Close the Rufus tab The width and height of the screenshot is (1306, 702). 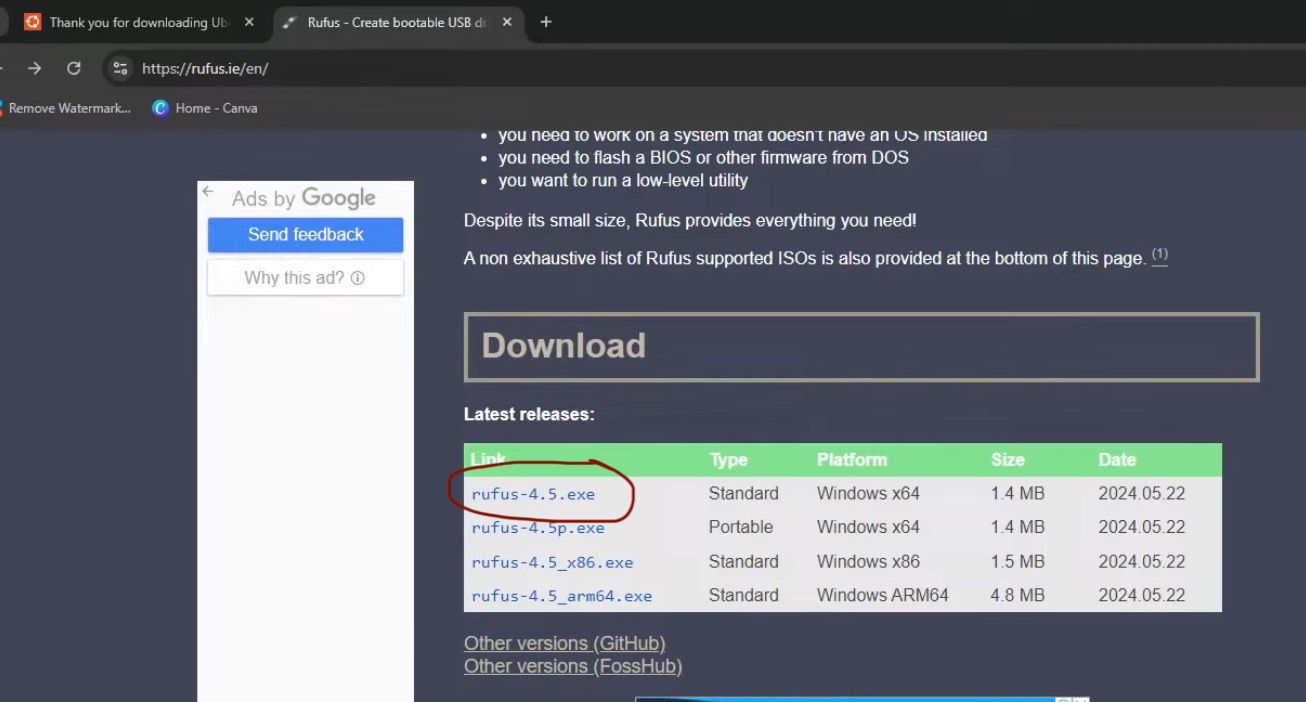click(x=507, y=22)
